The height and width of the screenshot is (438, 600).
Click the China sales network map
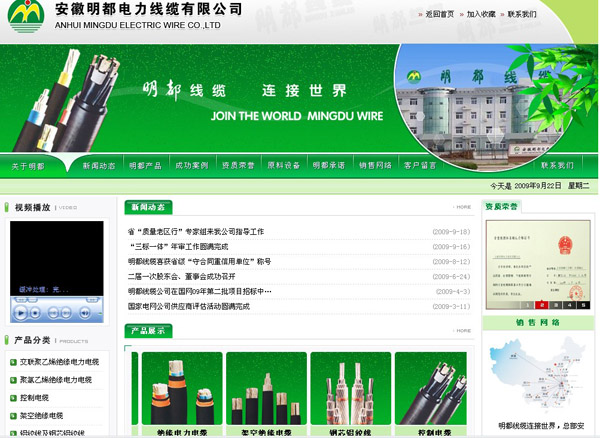click(538, 374)
